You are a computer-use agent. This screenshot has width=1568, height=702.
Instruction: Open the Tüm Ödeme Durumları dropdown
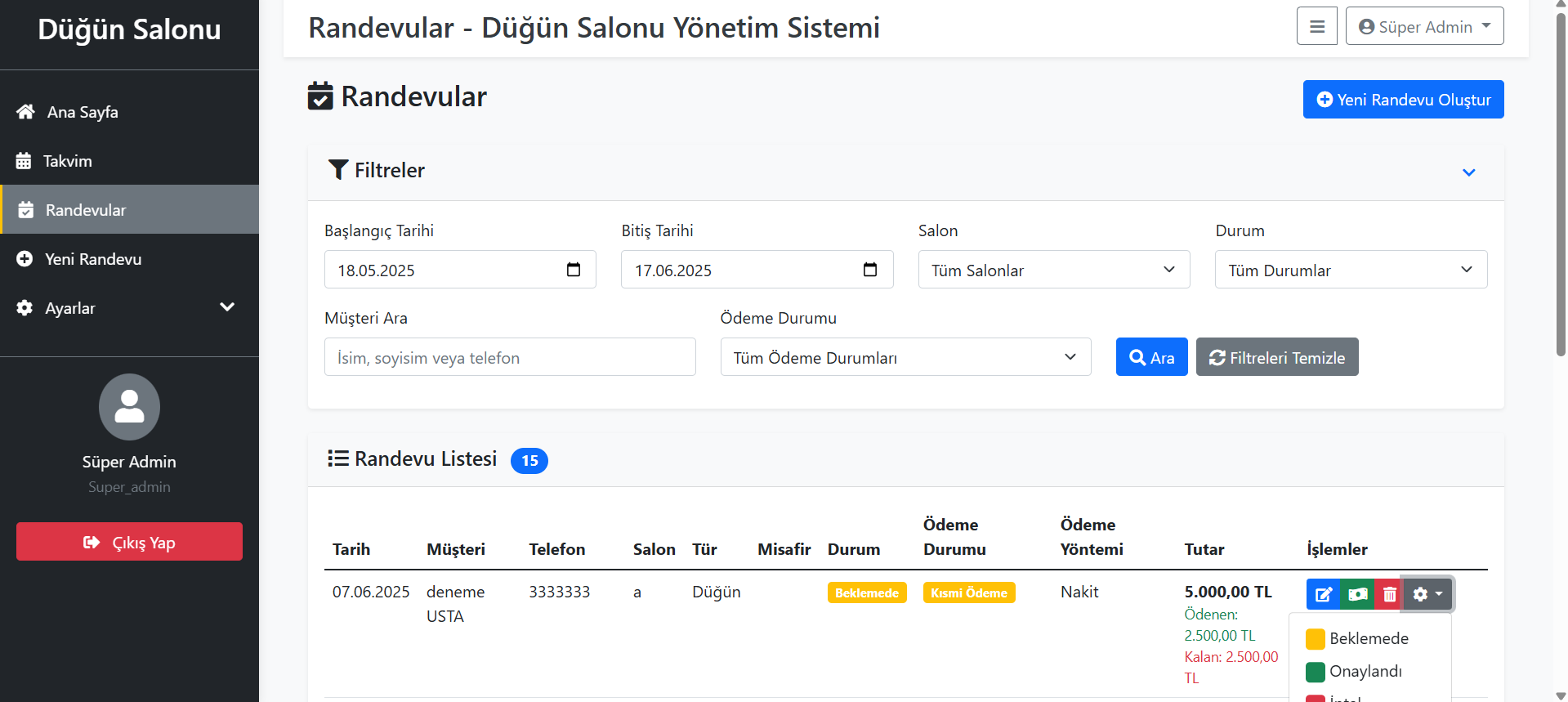(x=905, y=357)
